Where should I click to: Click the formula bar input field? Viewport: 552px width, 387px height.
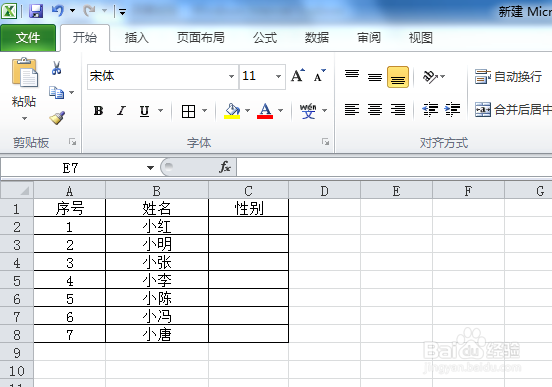(x=394, y=167)
